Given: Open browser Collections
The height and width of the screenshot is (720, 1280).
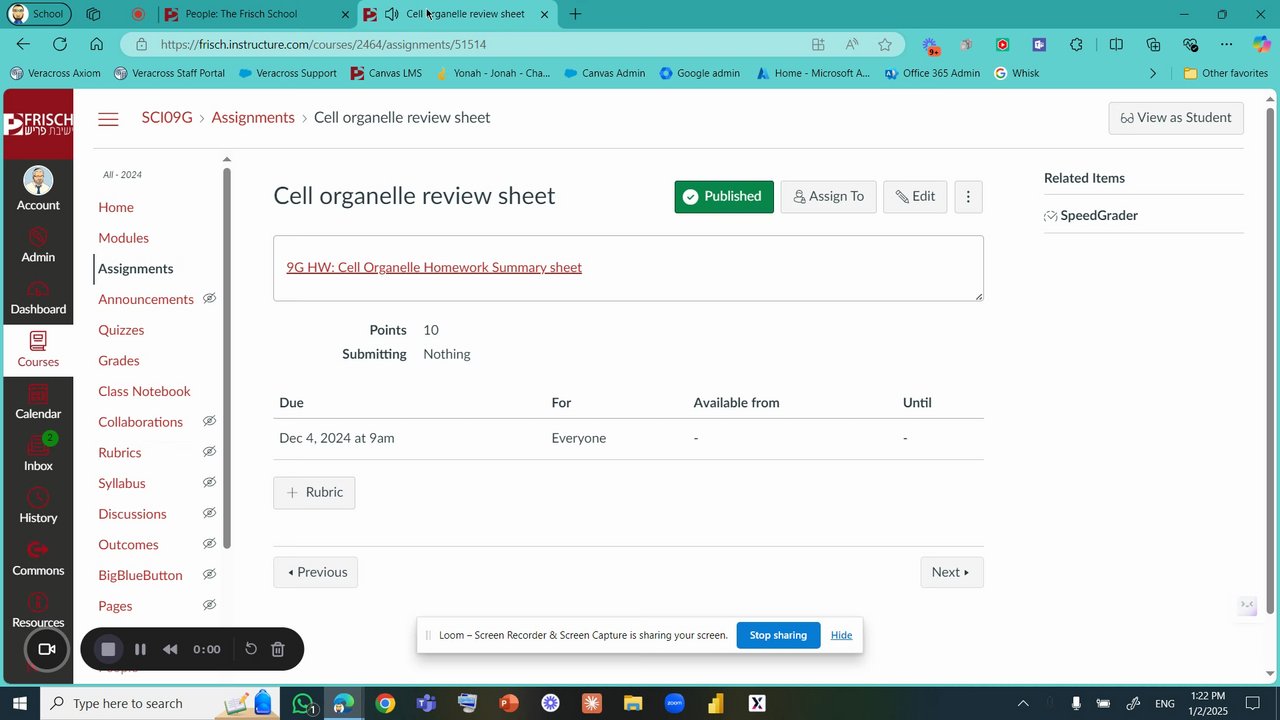Looking at the screenshot, I should click(1153, 44).
